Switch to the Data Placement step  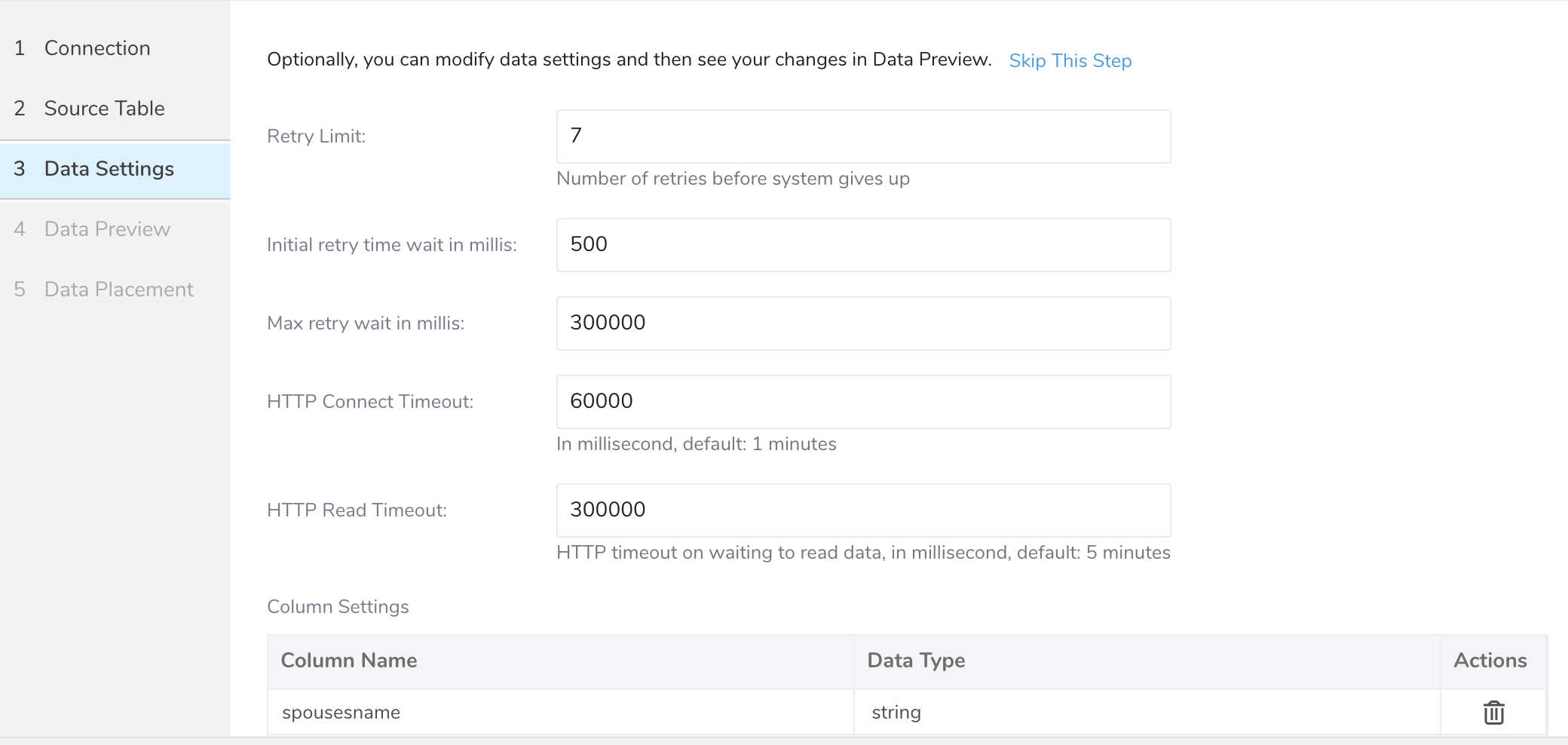click(118, 290)
